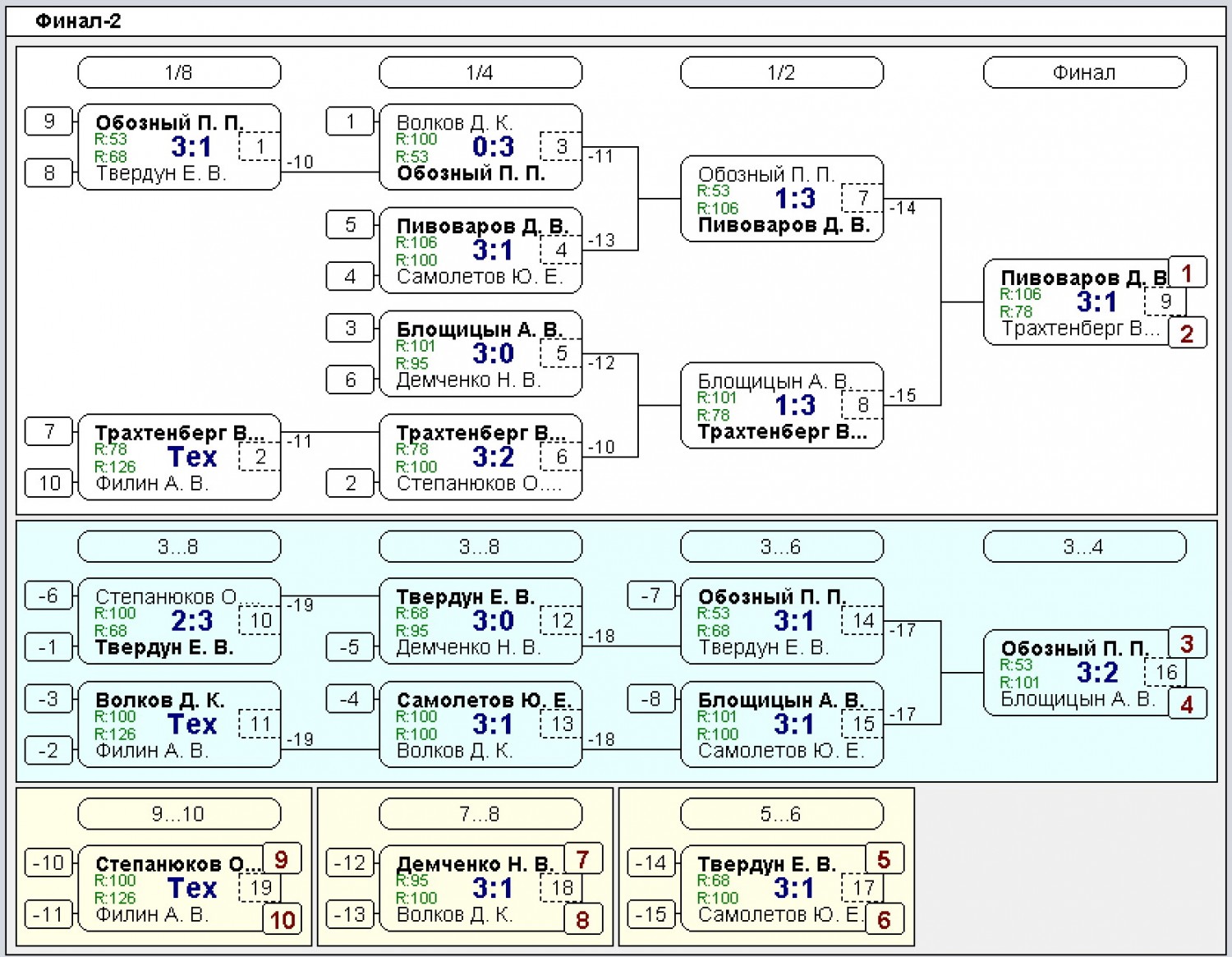Click seed box 10 beside Филин 1/8 match

pyautogui.click(x=49, y=483)
